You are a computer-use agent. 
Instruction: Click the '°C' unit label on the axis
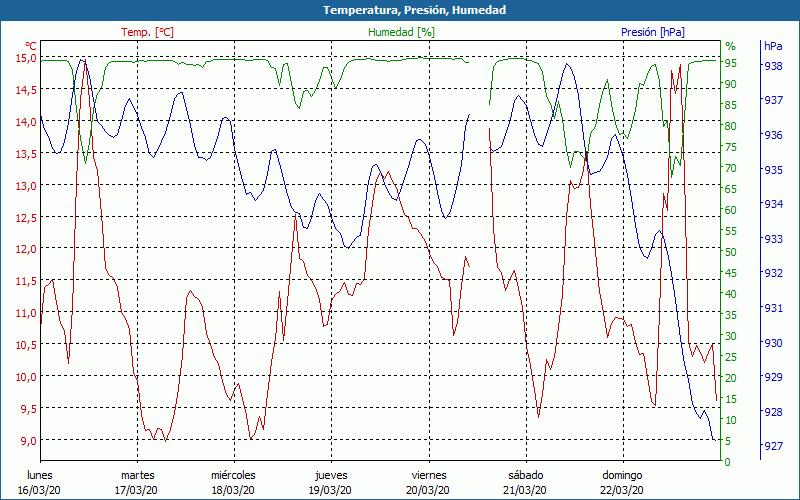[x=31, y=45]
